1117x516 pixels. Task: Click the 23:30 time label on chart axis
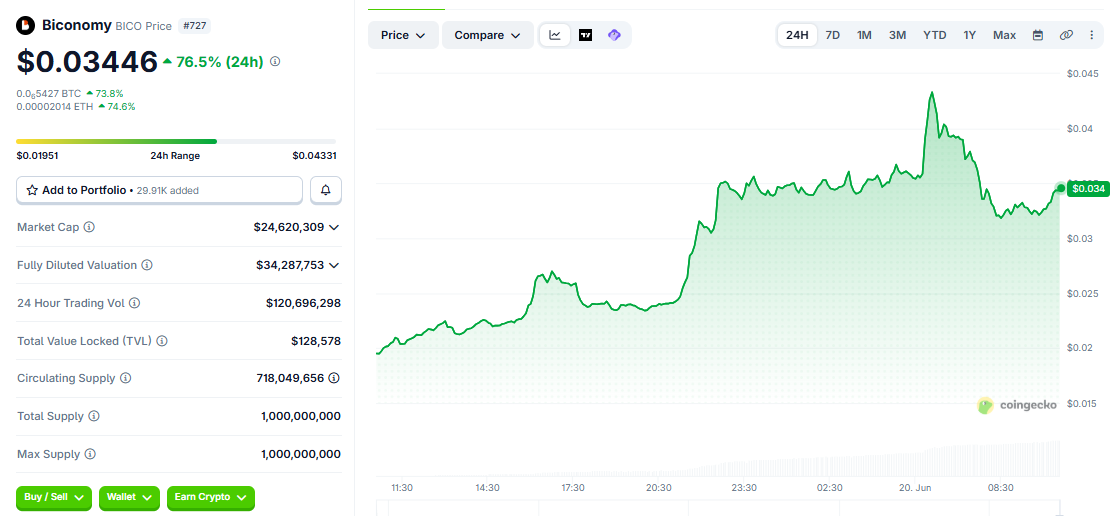click(744, 488)
